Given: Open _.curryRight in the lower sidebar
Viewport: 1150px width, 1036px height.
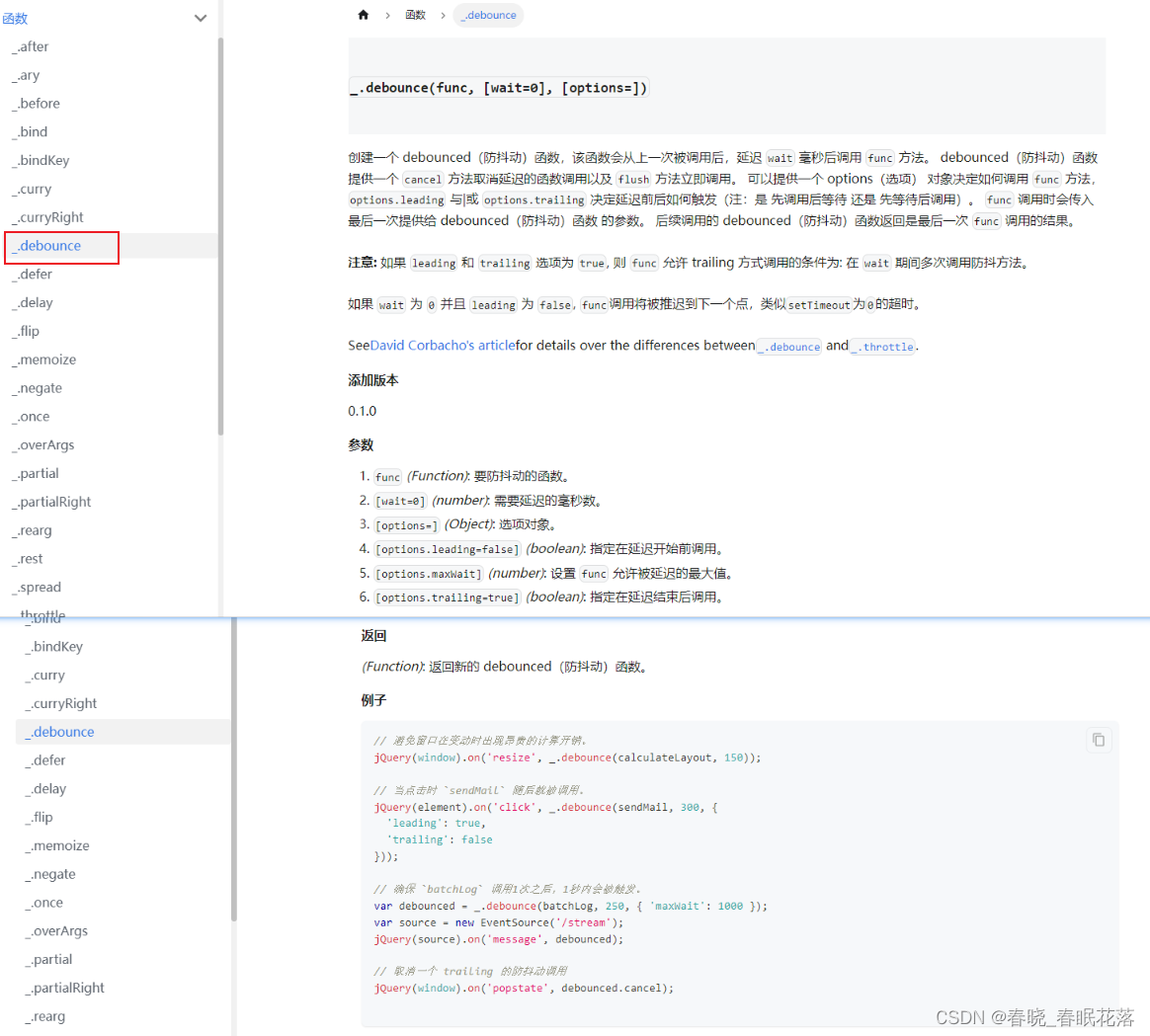Looking at the screenshot, I should point(61,704).
